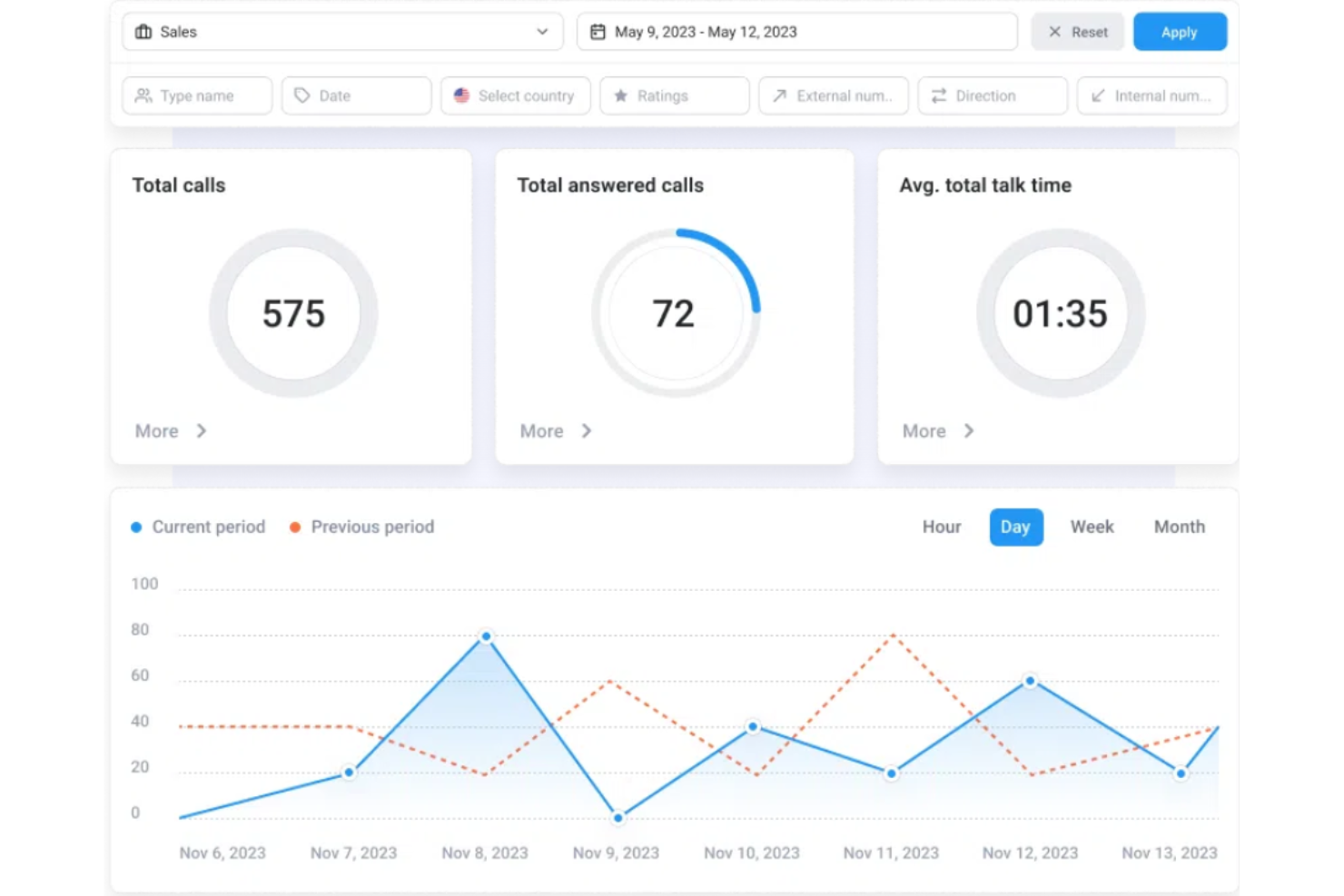Click the person icon in Type name filter
Image resolution: width=1344 pixels, height=896 pixels.
tap(143, 95)
